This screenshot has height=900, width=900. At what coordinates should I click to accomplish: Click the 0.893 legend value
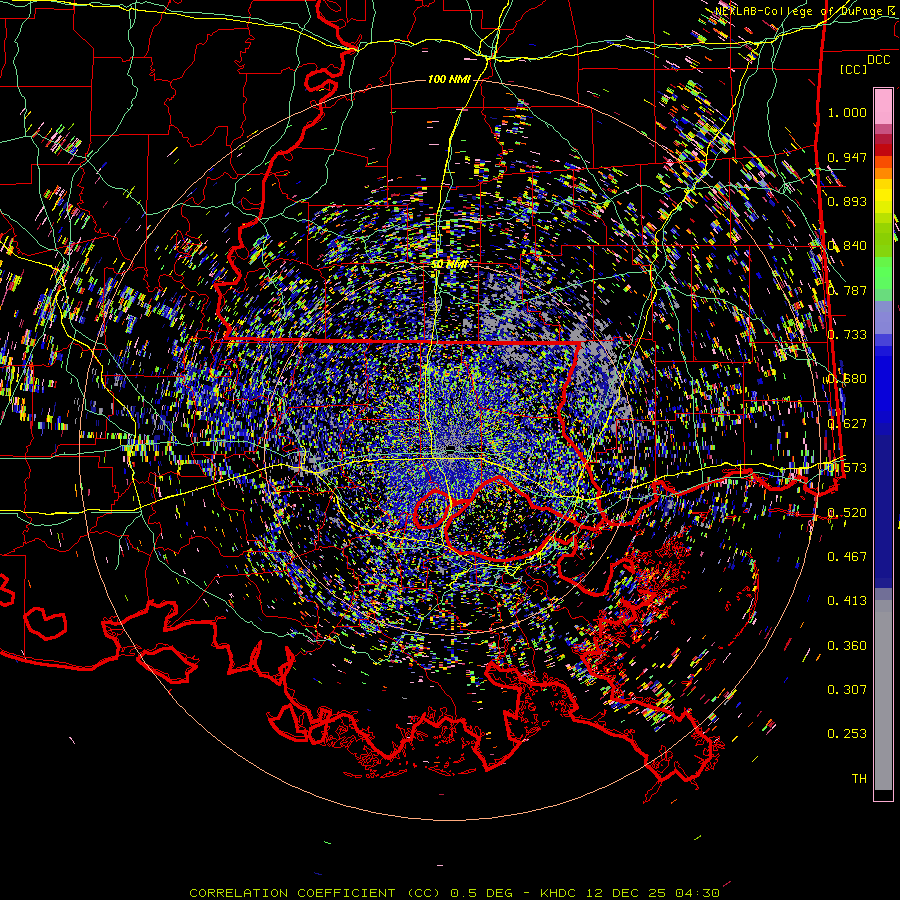pyautogui.click(x=847, y=201)
